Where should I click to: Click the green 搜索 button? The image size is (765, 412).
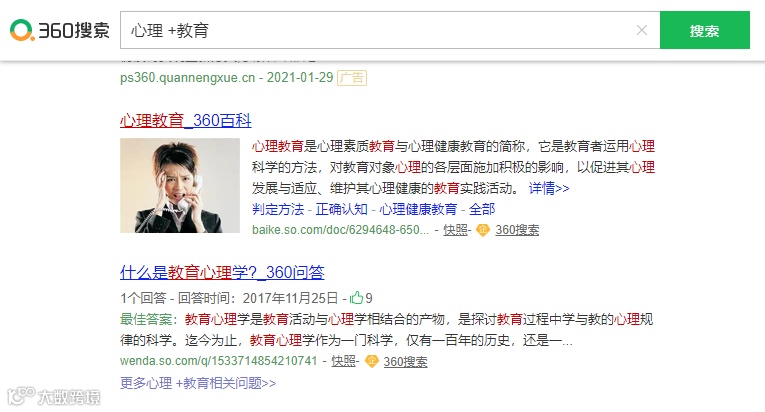point(705,30)
